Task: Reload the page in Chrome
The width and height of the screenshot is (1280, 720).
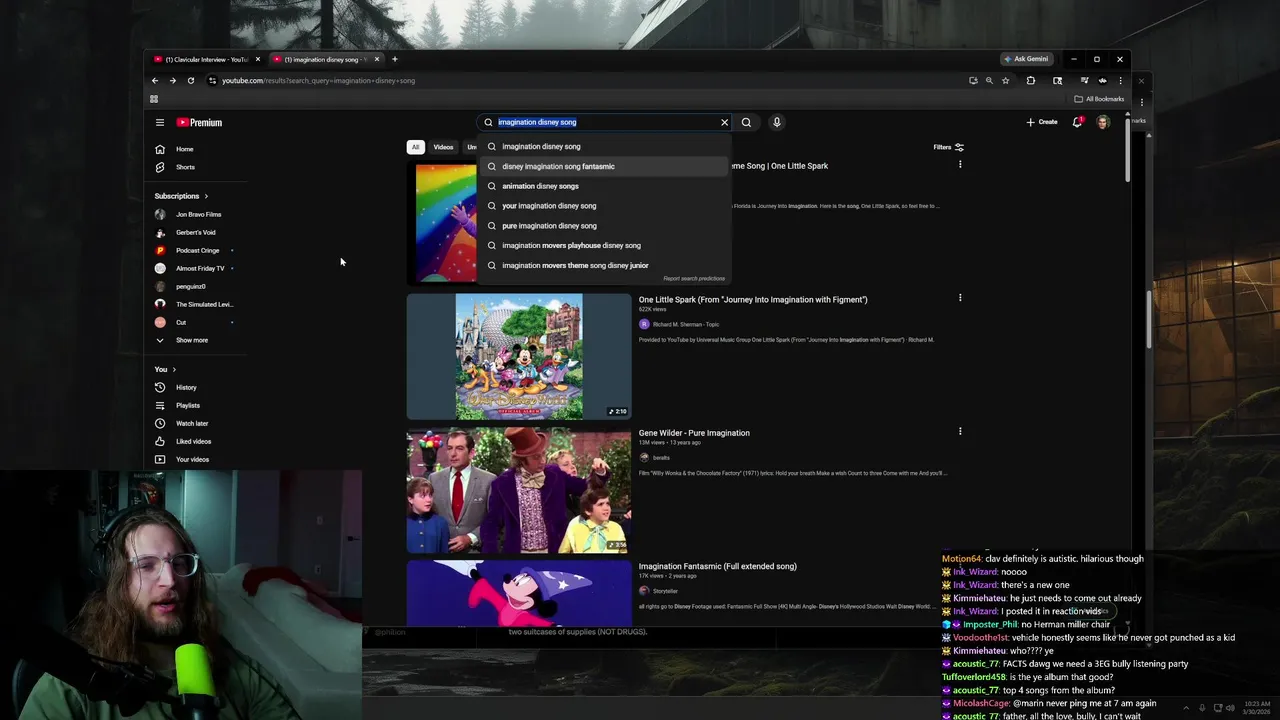Action: [190, 80]
